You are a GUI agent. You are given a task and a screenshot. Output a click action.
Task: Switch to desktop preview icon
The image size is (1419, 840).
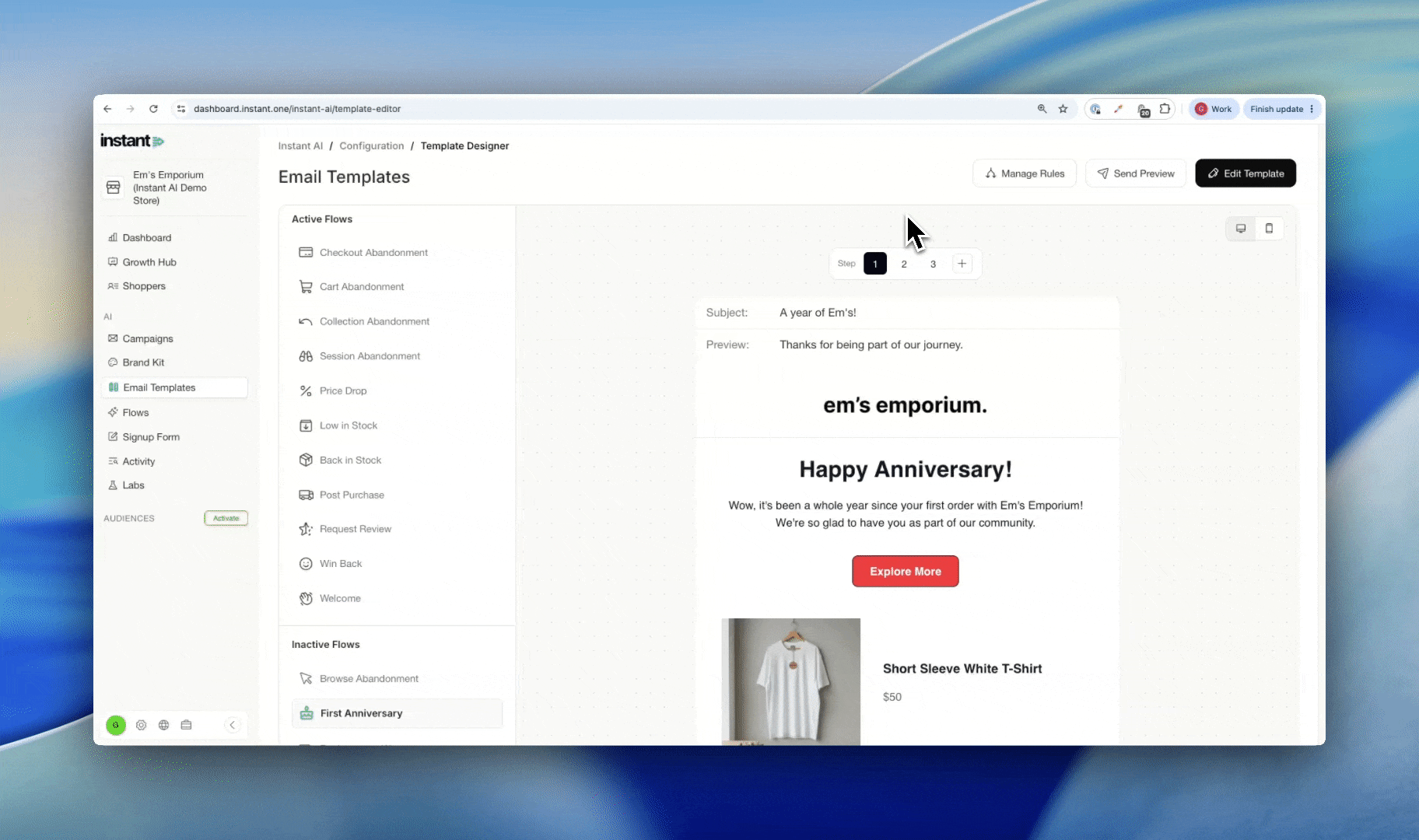click(x=1241, y=229)
